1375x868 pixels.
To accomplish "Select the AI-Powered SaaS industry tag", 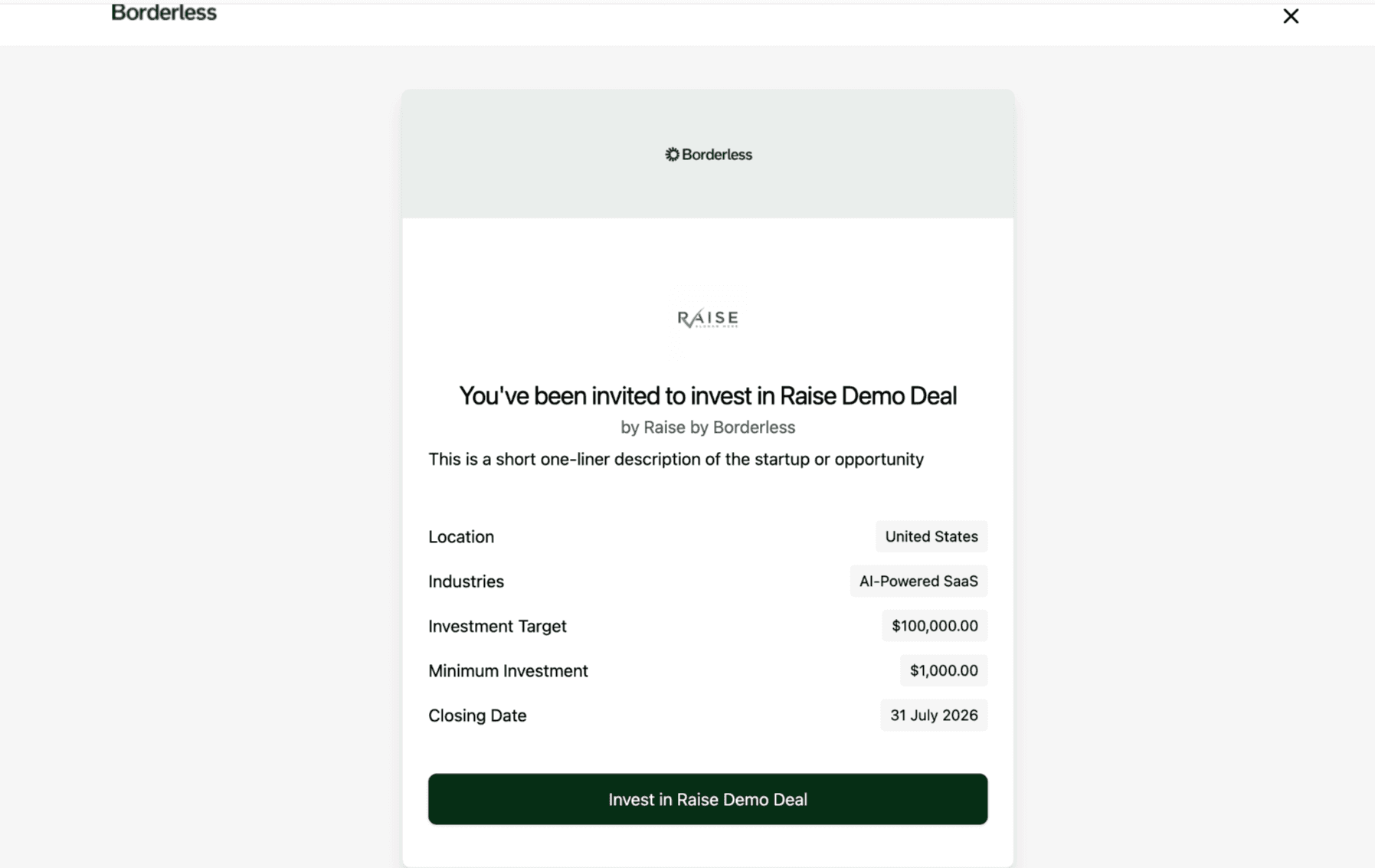I will tap(918, 581).
